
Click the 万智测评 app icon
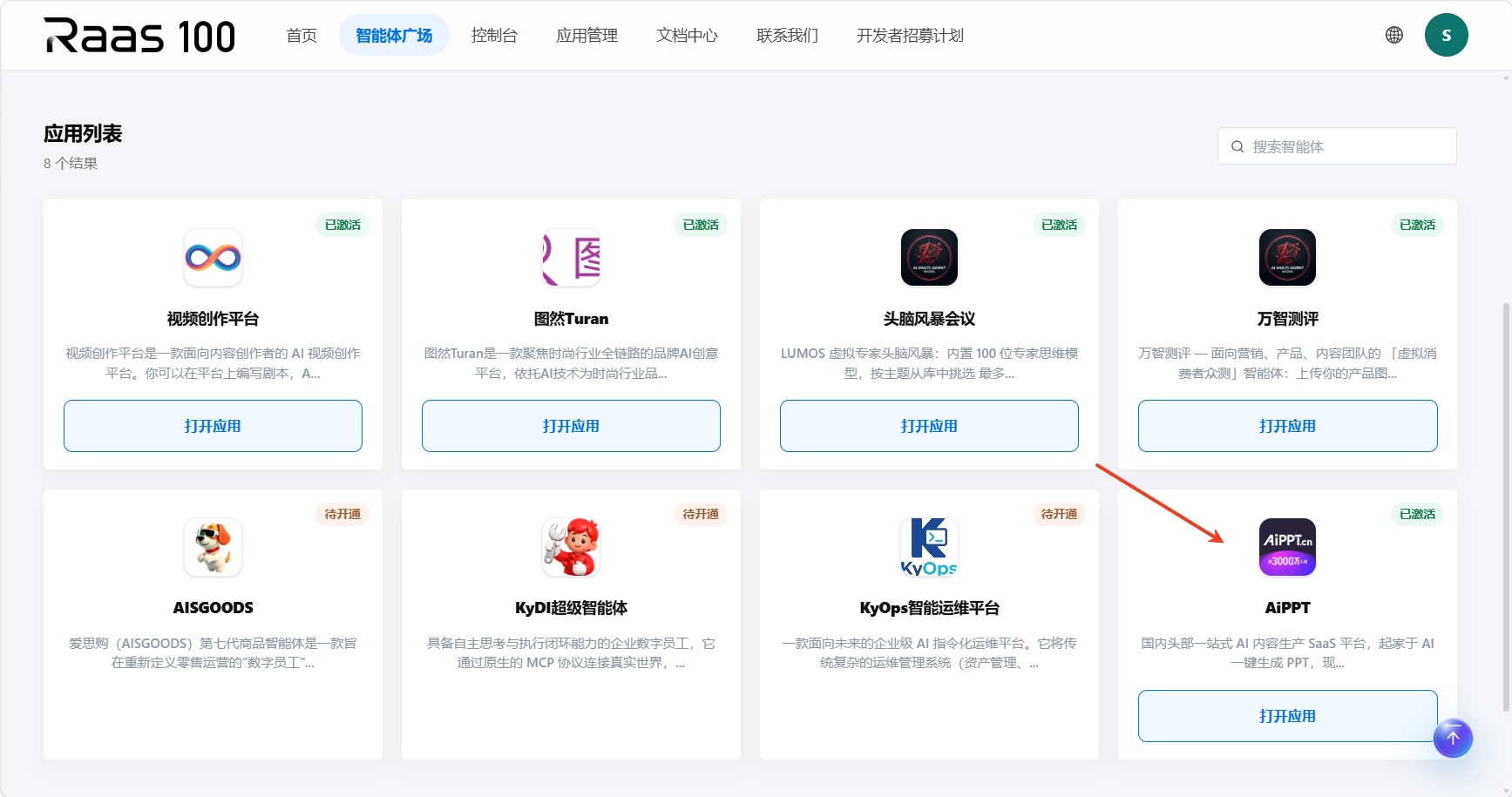coord(1287,257)
